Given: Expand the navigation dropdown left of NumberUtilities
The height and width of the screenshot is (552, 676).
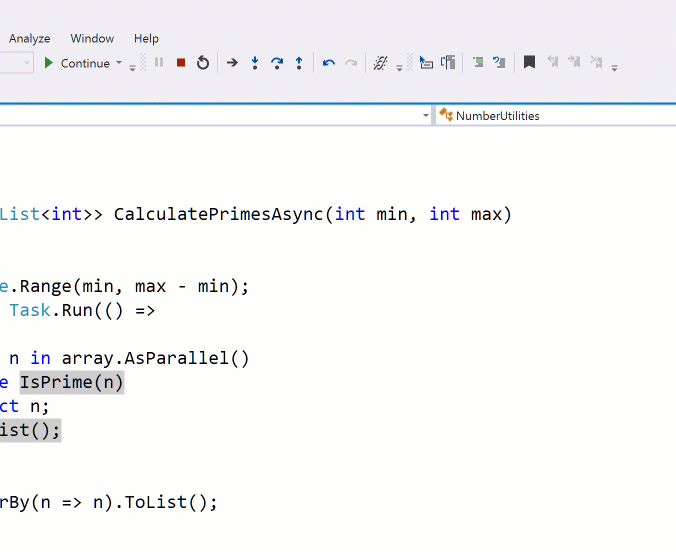Looking at the screenshot, I should [426, 116].
